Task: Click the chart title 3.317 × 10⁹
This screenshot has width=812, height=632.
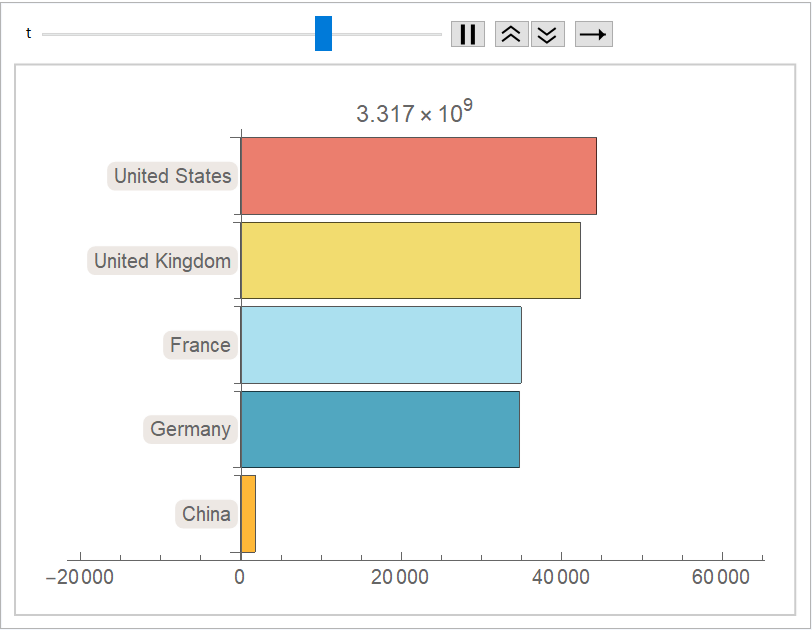Action: click(x=414, y=113)
